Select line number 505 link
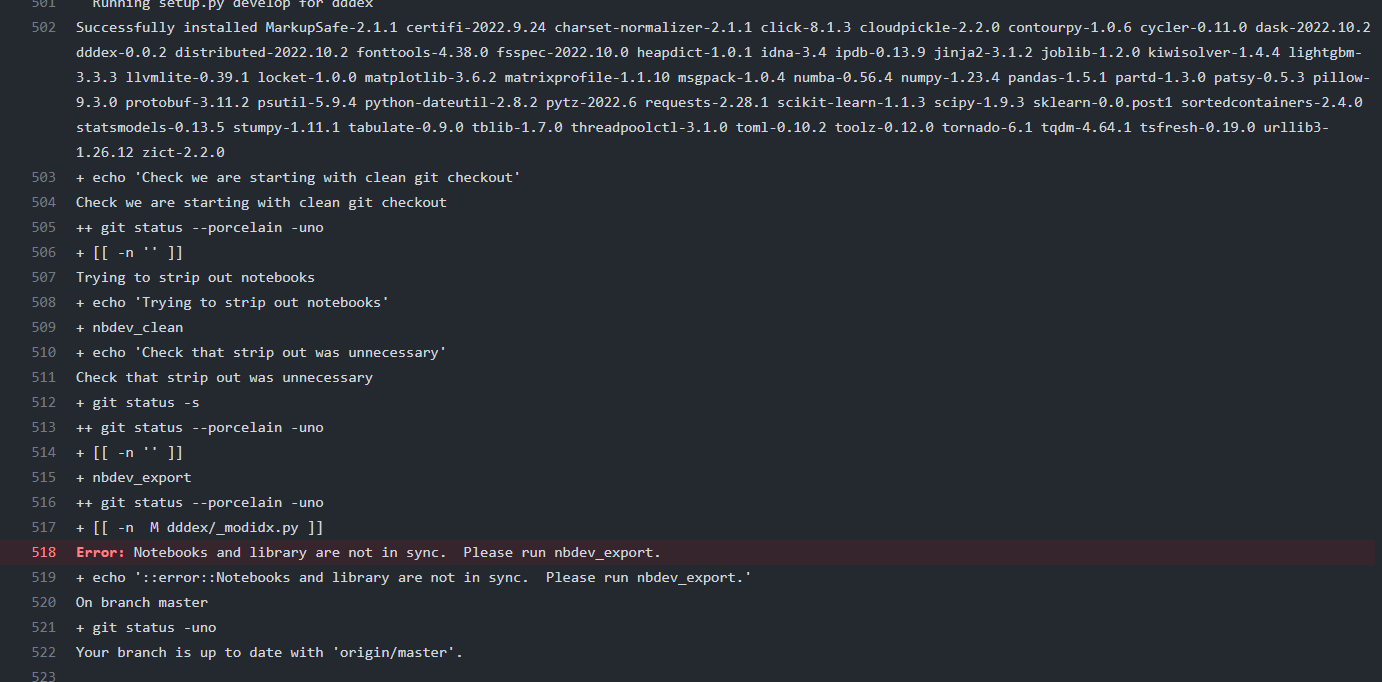1382x682 pixels. [43, 227]
